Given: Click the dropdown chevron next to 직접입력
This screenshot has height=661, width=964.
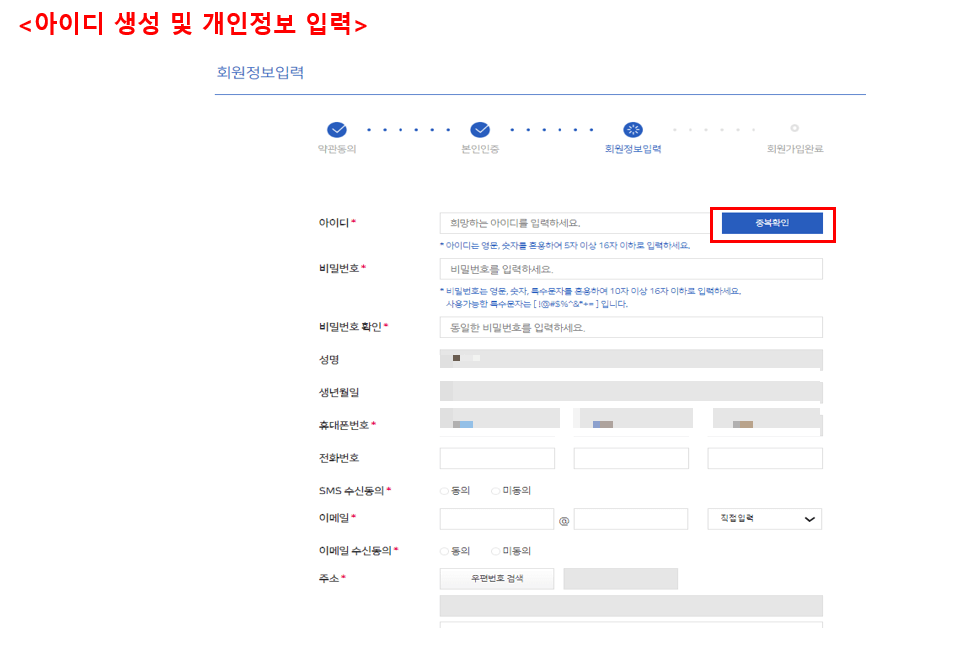Looking at the screenshot, I should pyautogui.click(x=809, y=518).
